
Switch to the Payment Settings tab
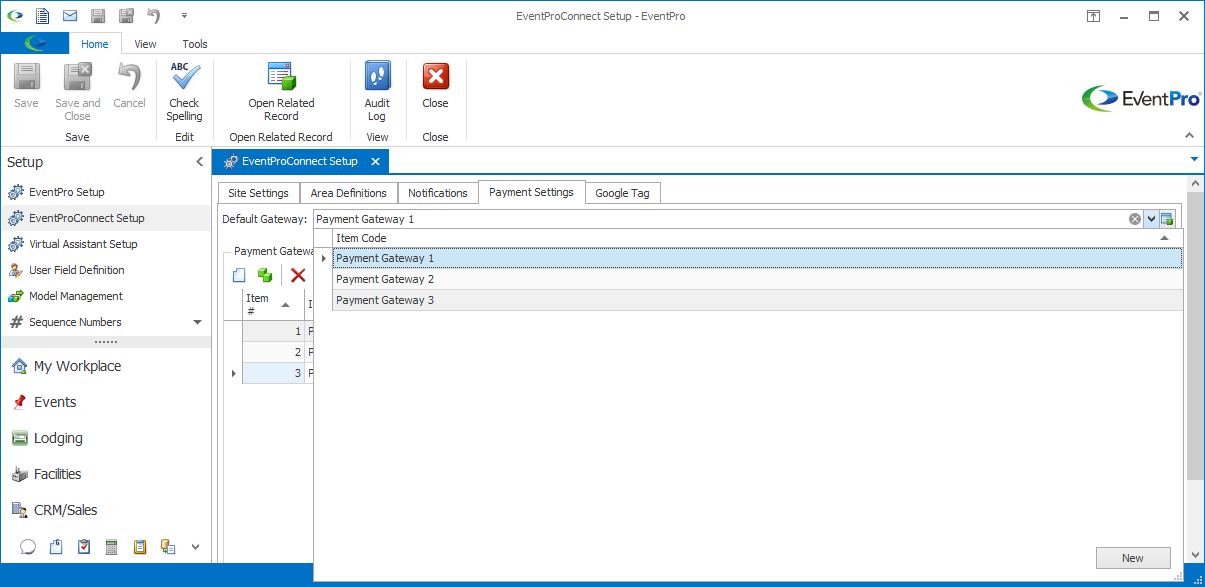click(x=531, y=192)
